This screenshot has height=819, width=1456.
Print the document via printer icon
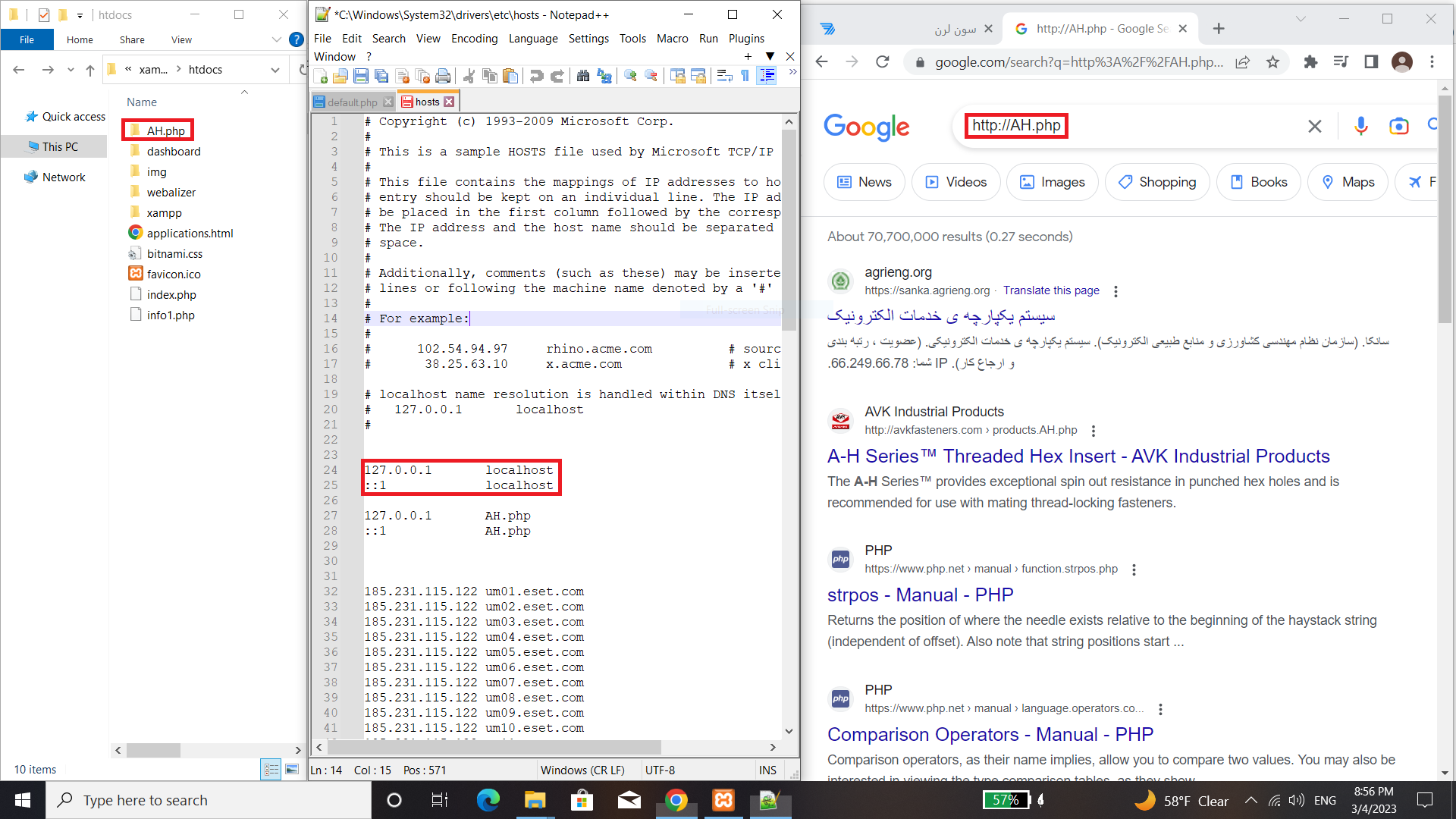click(x=443, y=76)
